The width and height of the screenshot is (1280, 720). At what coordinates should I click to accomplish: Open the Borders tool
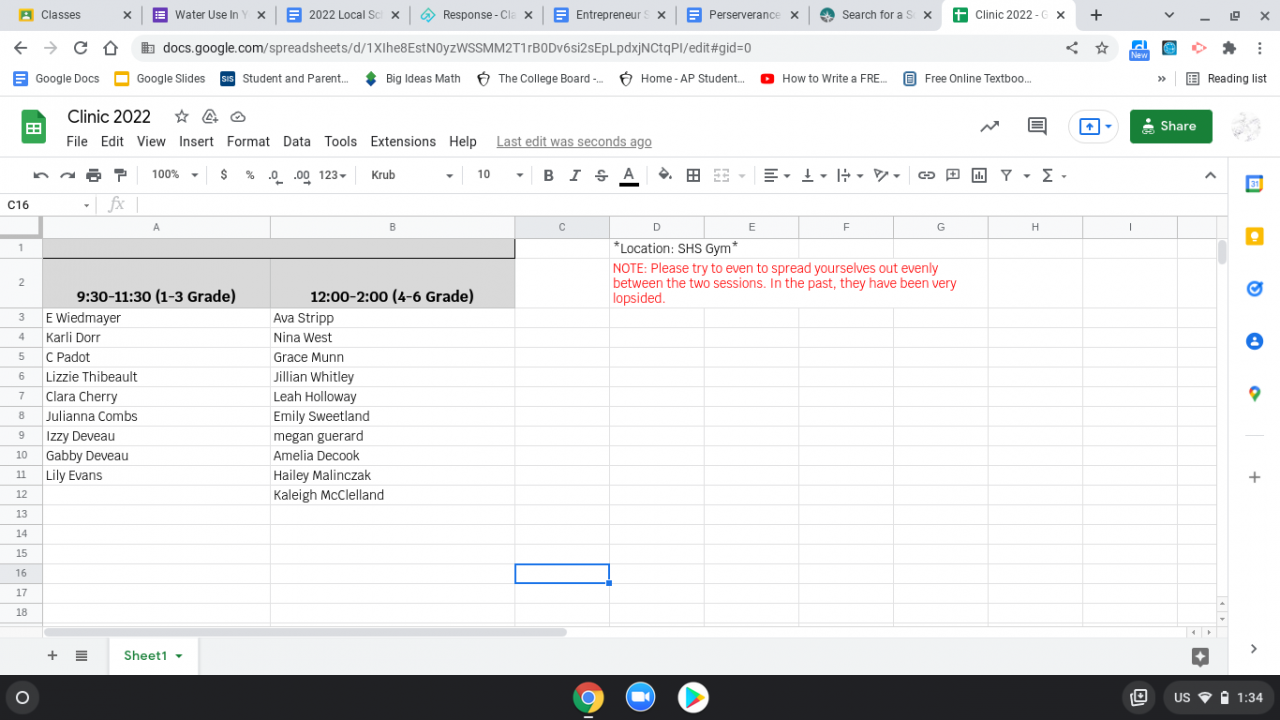tap(693, 175)
